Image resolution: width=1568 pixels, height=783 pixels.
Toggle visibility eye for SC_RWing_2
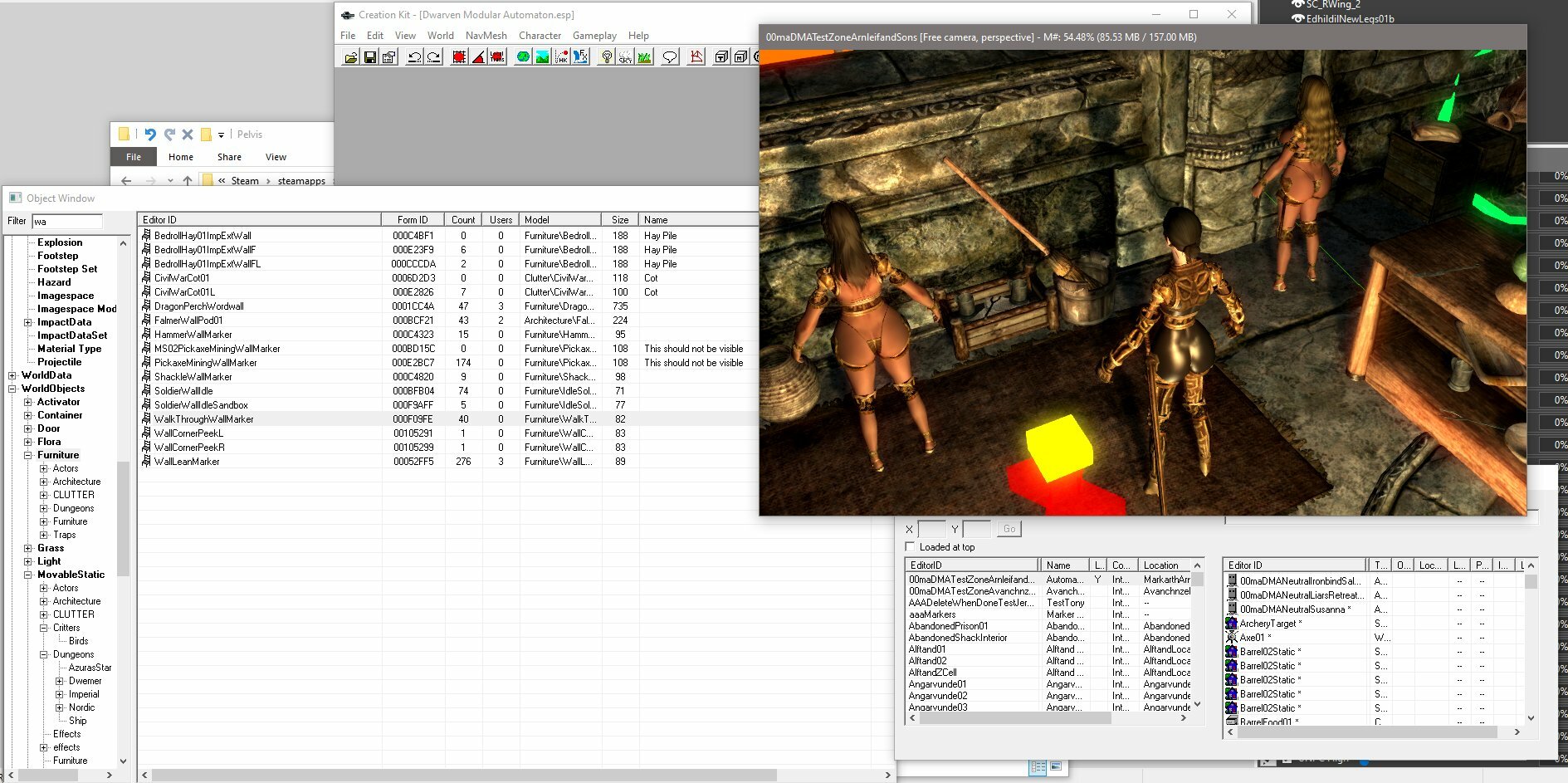[x=1297, y=5]
